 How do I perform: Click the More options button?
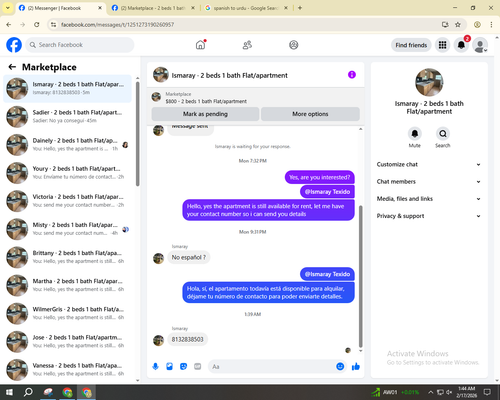coord(310,114)
